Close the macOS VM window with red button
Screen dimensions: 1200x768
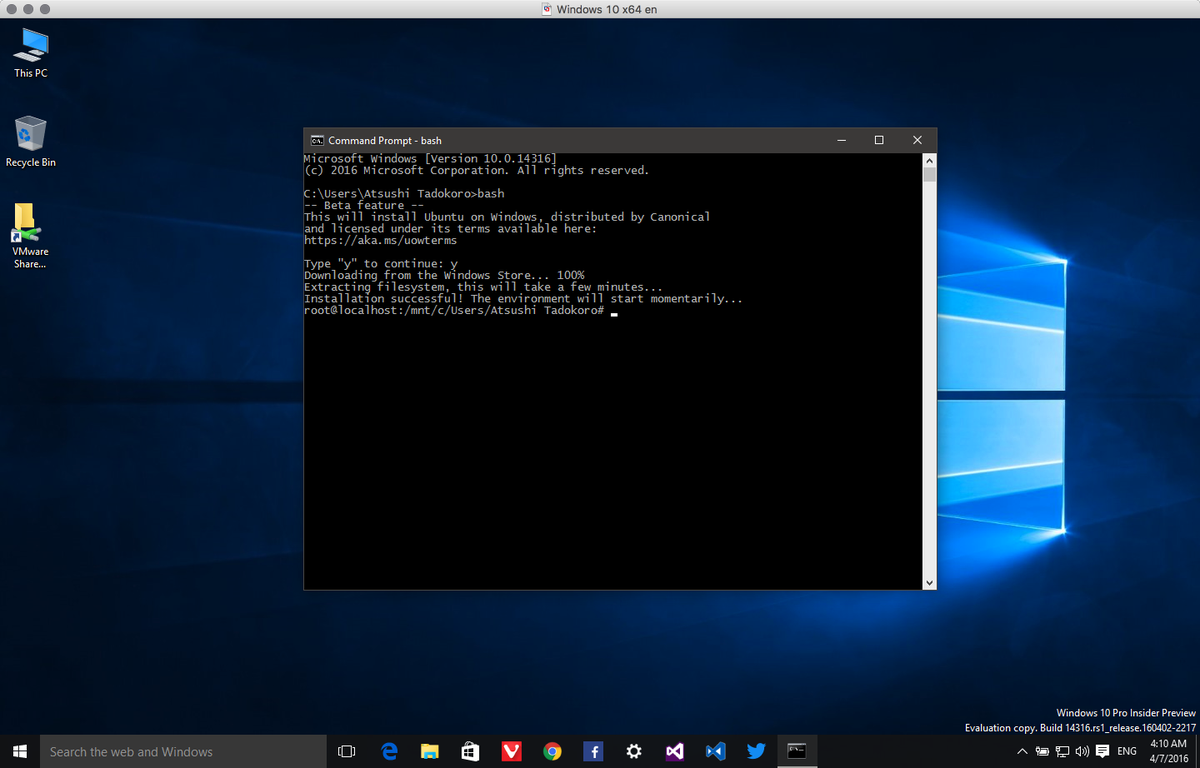pyautogui.click(x=10, y=9)
